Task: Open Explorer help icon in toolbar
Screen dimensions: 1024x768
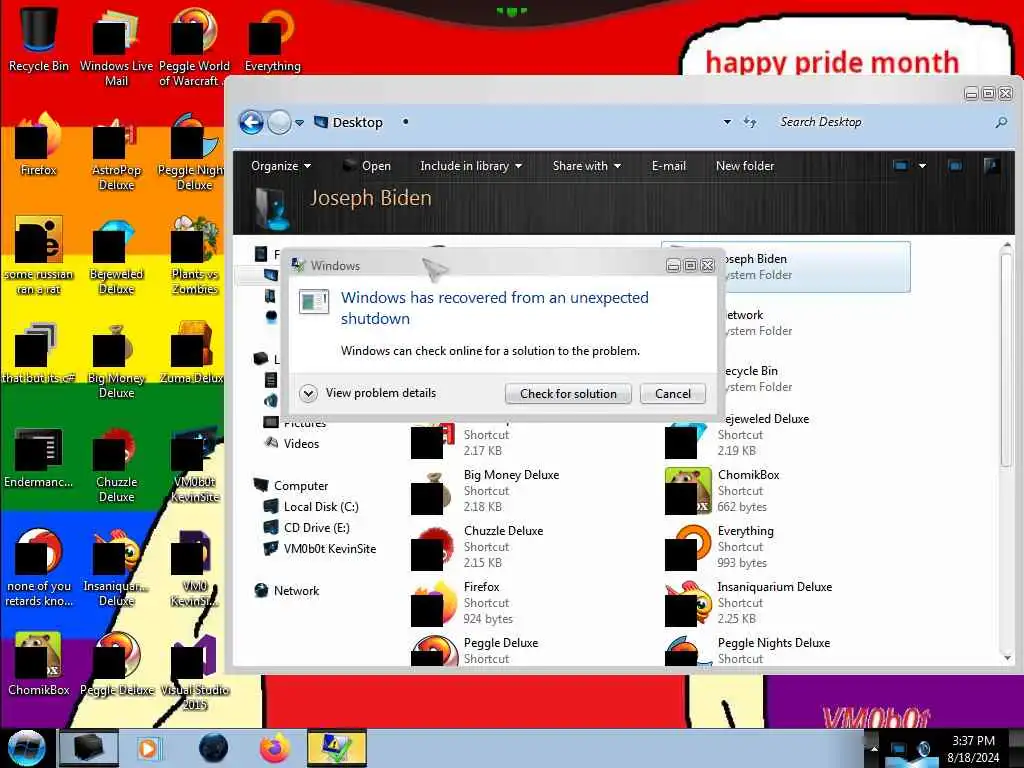Action: coord(991,166)
